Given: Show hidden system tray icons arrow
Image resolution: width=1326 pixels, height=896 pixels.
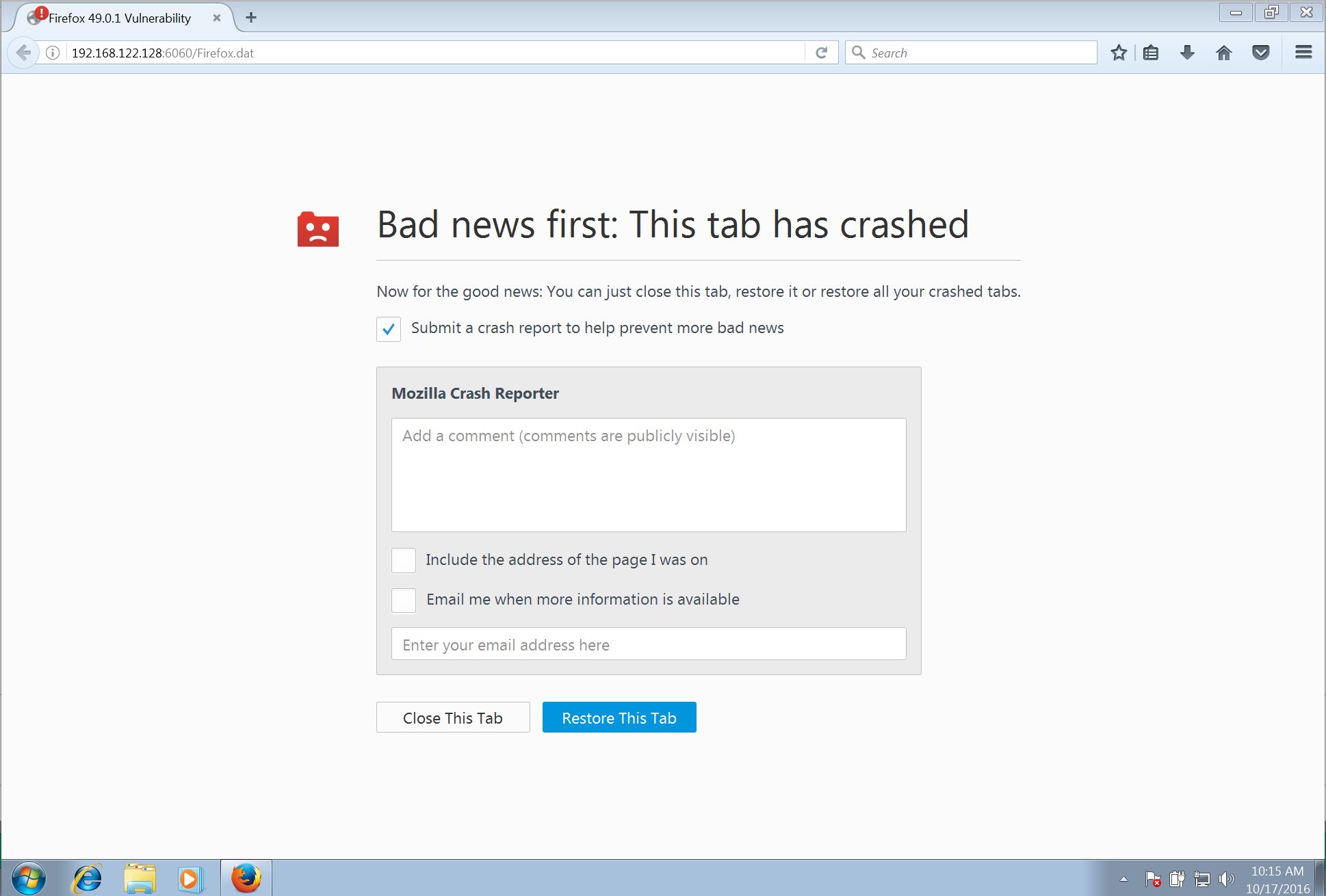Looking at the screenshot, I should click(1123, 879).
